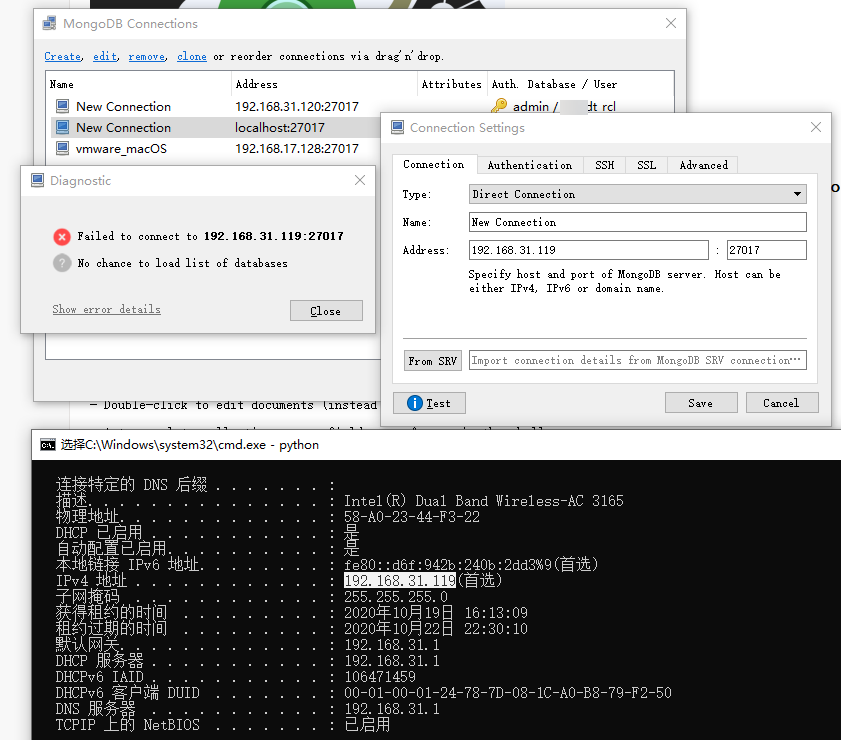Viewport: 841px width, 740px height.
Task: Click the red error icon for failed connection
Action: coord(62,236)
